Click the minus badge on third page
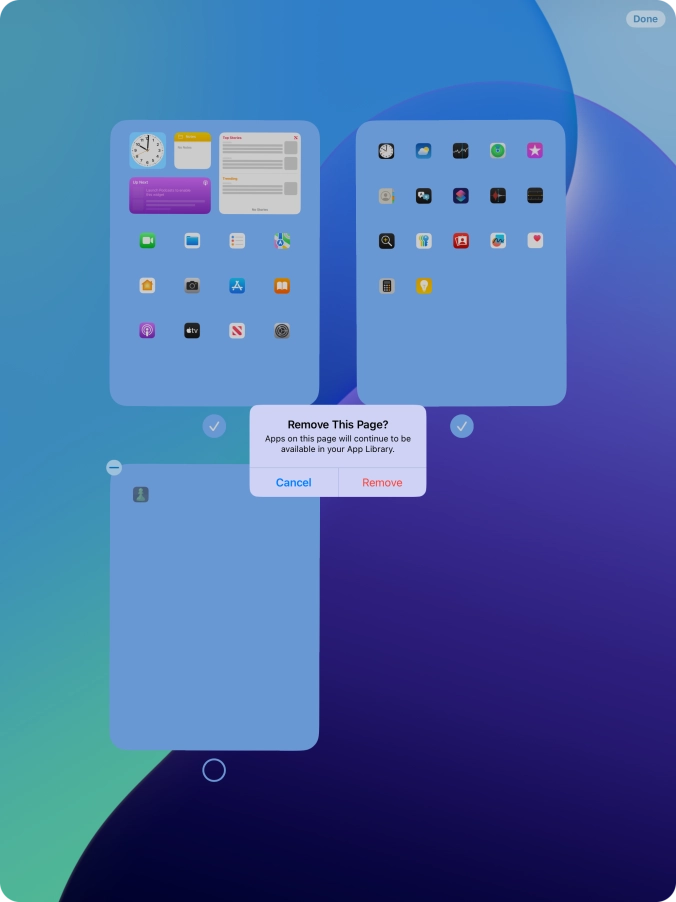Viewport: 676px width, 902px height. 114,468
